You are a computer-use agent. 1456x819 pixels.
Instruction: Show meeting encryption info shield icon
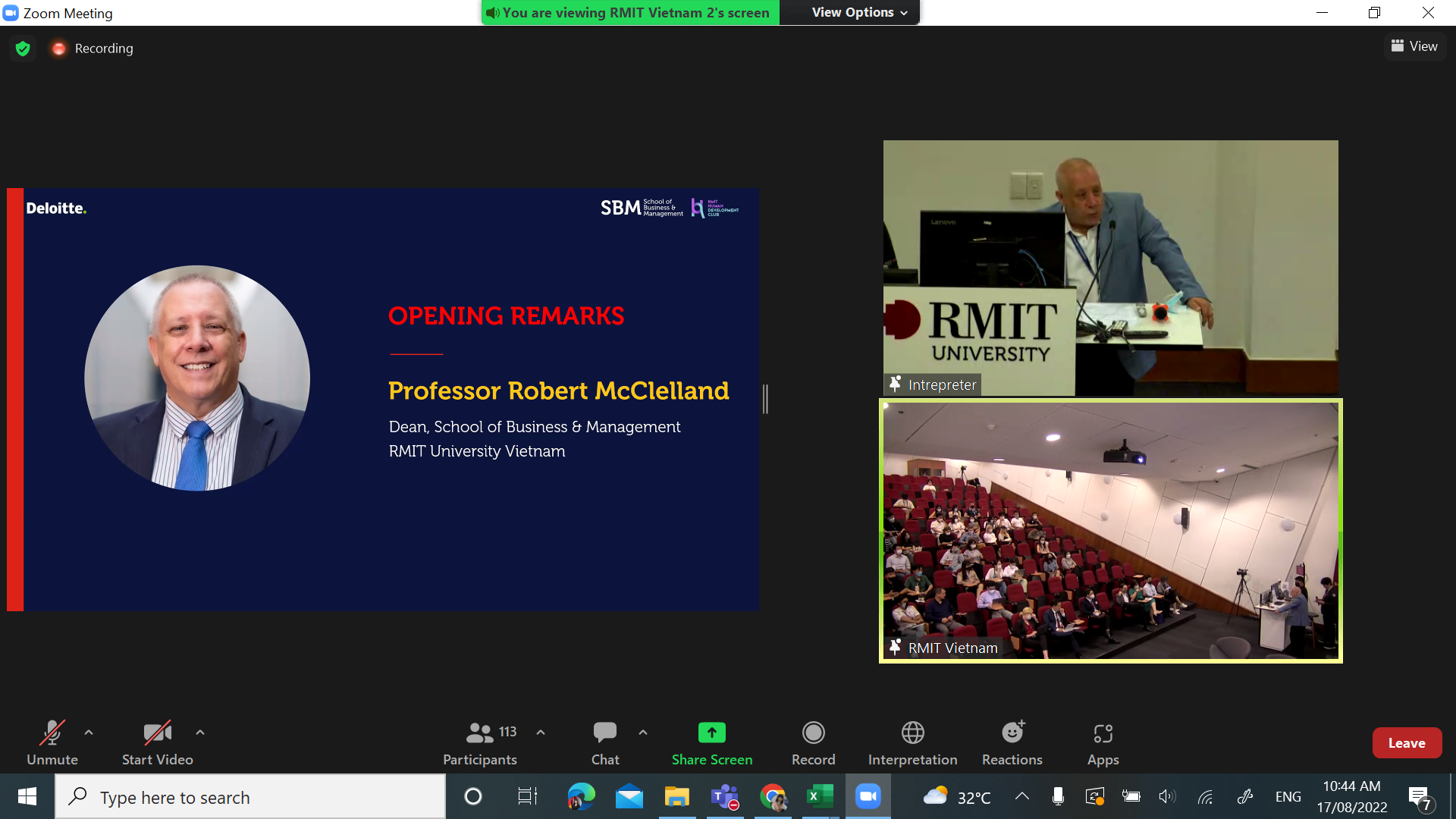tap(23, 49)
